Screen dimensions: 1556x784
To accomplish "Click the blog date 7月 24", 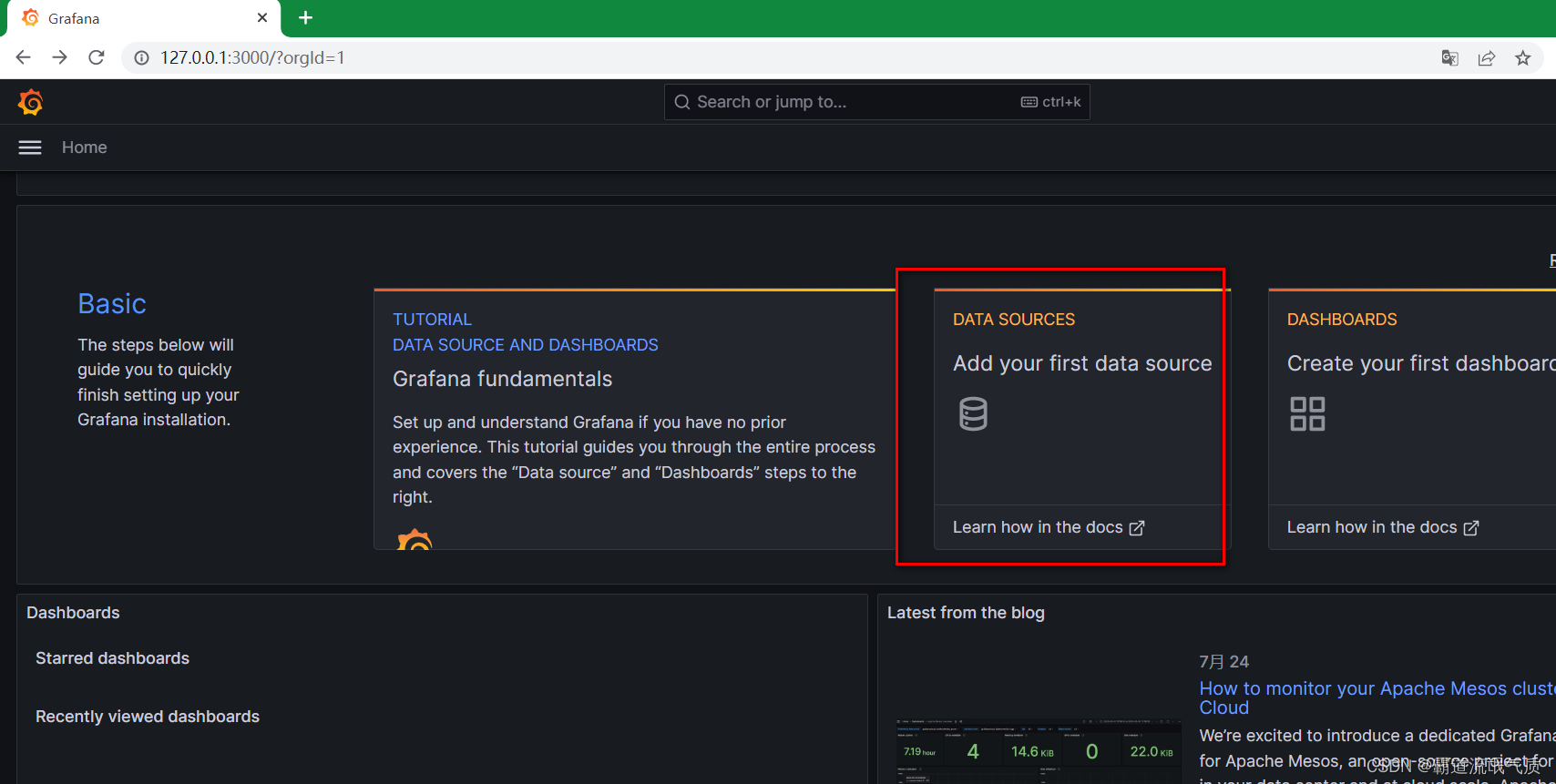I will click(x=1224, y=662).
